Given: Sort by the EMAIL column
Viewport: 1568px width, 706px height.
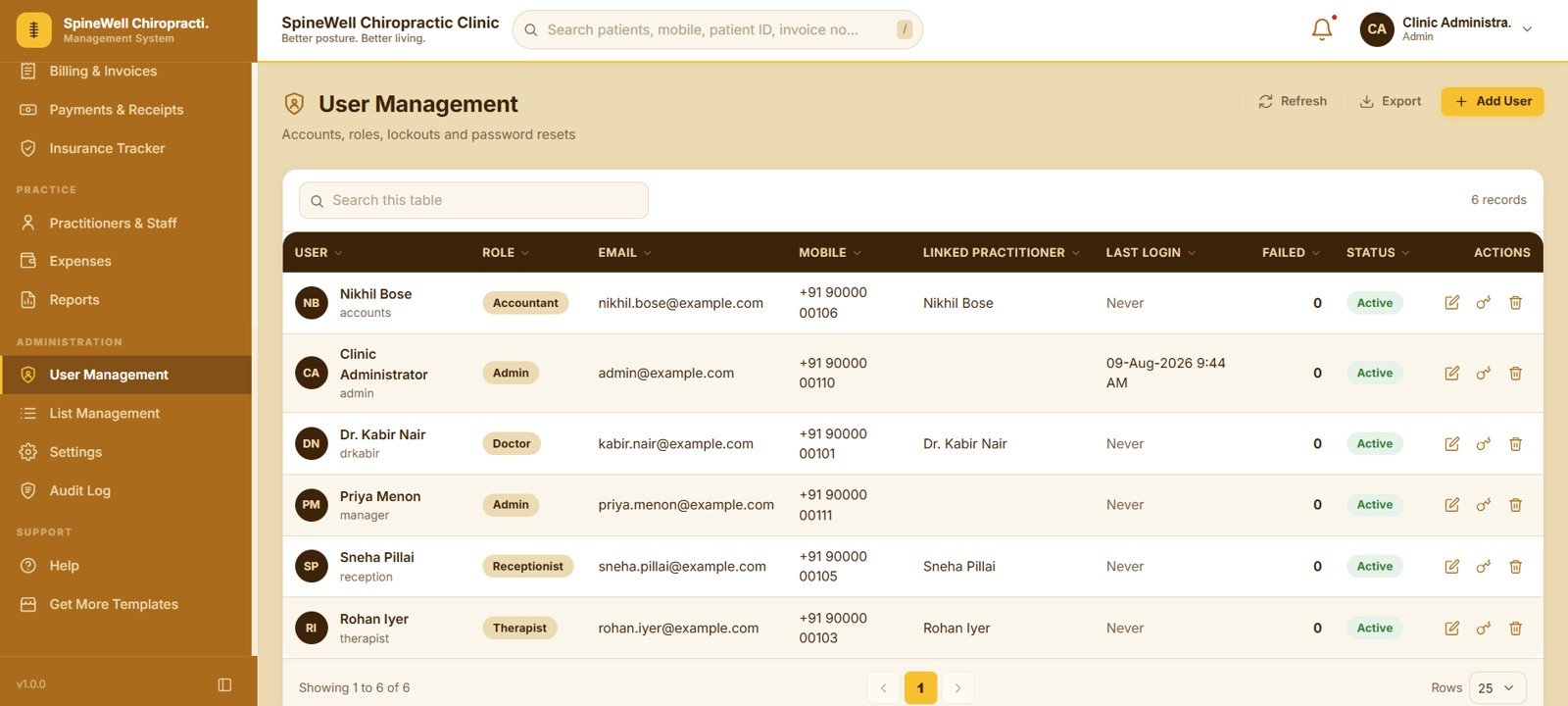Looking at the screenshot, I should click(x=625, y=252).
